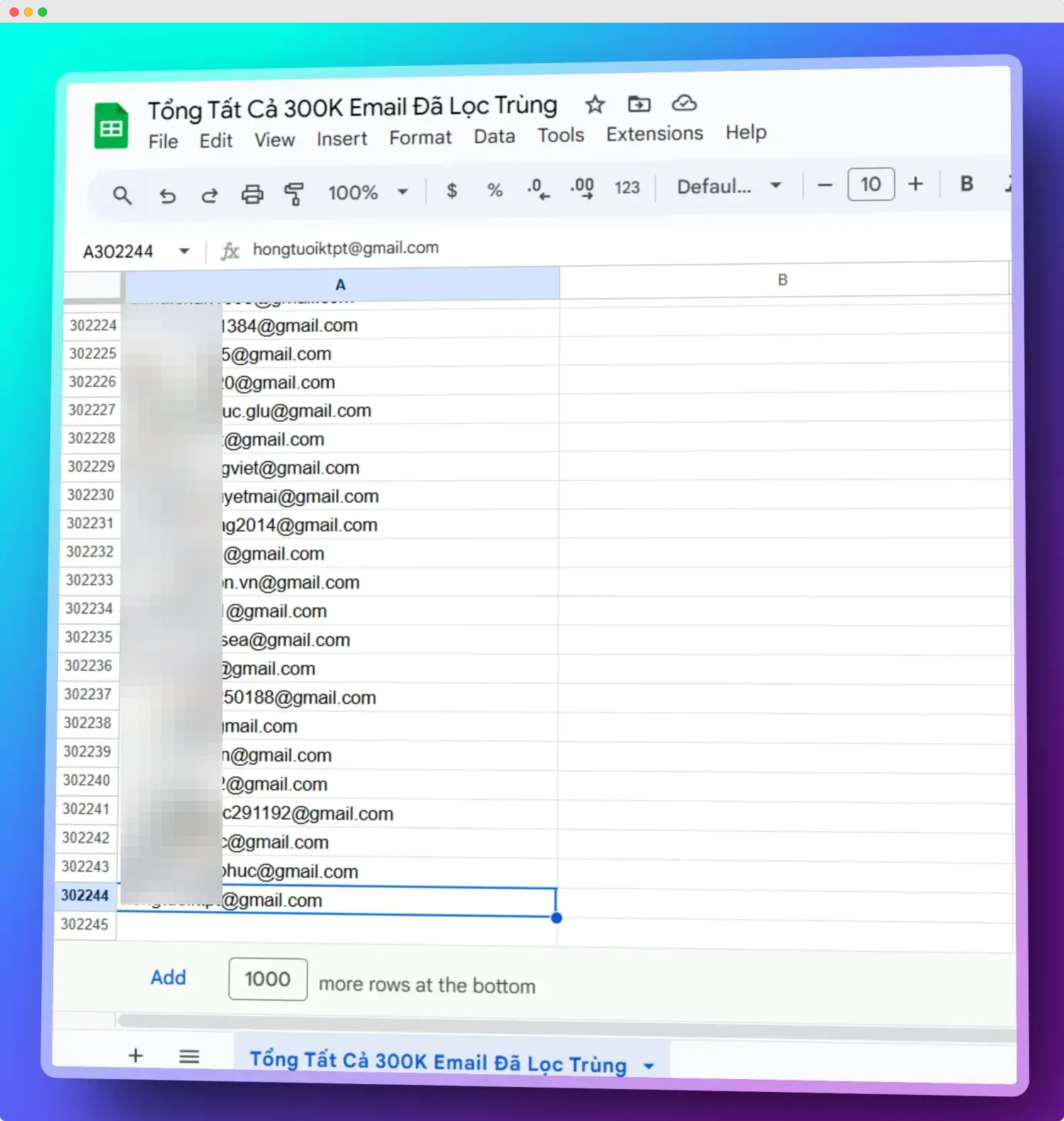The image size is (1064, 1121).
Task: Undo the last action
Action: click(167, 195)
